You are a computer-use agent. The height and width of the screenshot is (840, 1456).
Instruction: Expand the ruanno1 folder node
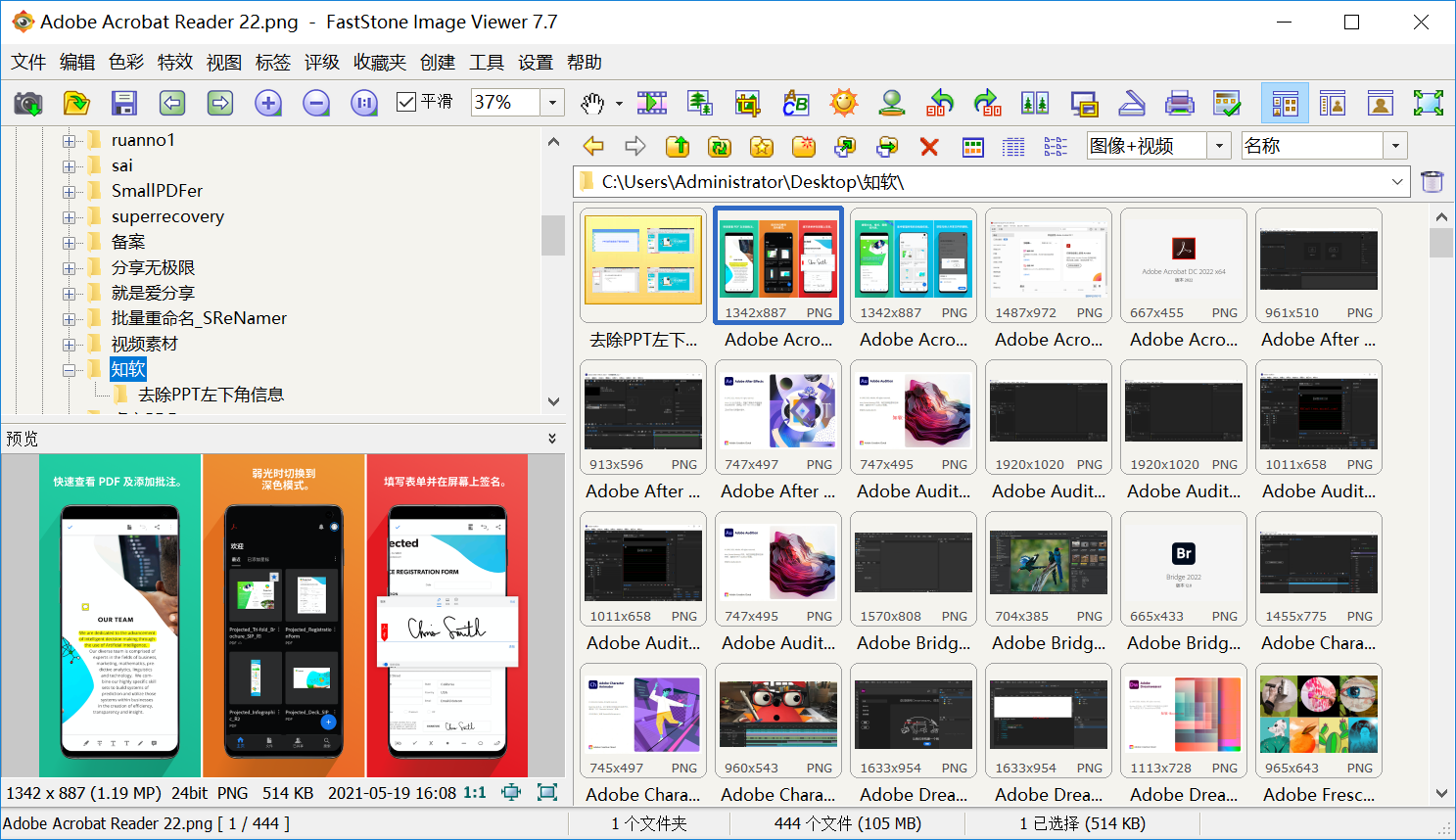pyautogui.click(x=70, y=141)
